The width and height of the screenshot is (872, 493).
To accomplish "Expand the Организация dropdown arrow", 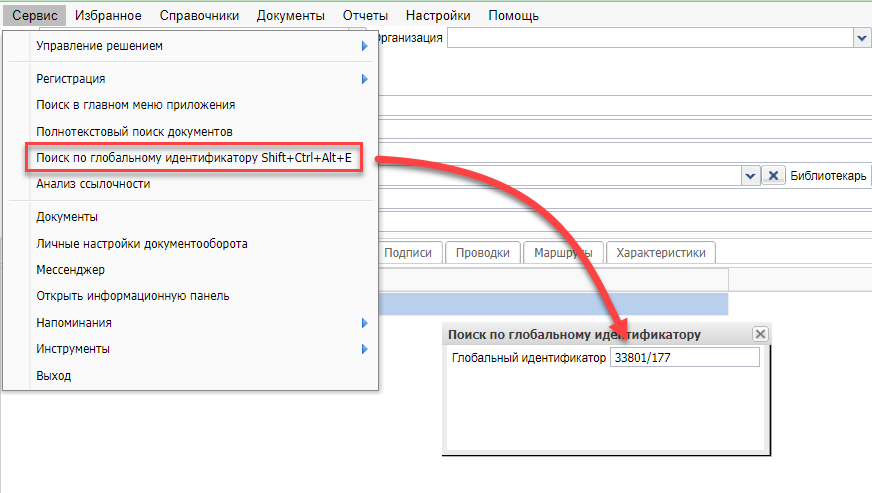I will 862,37.
